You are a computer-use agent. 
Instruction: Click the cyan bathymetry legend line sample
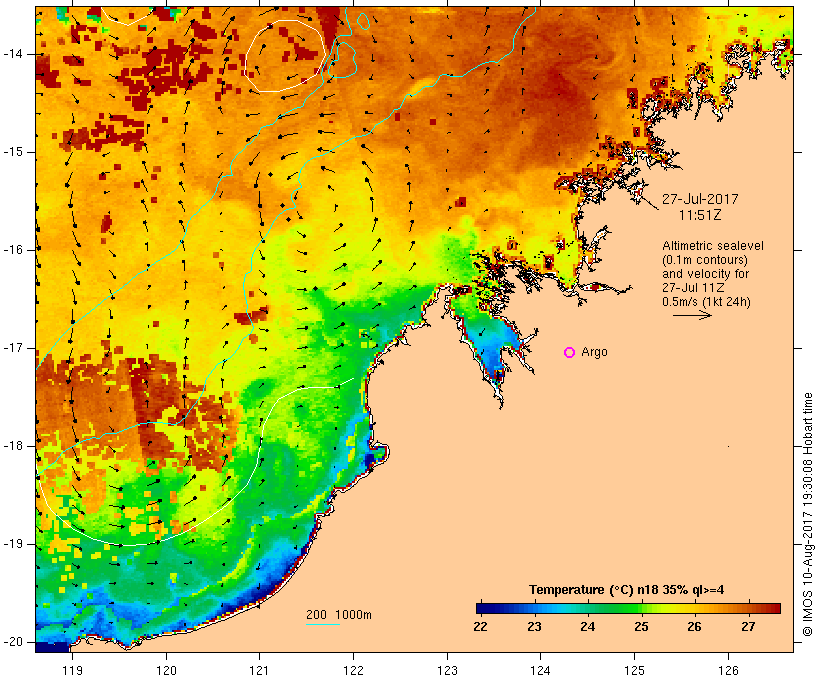(x=323, y=624)
